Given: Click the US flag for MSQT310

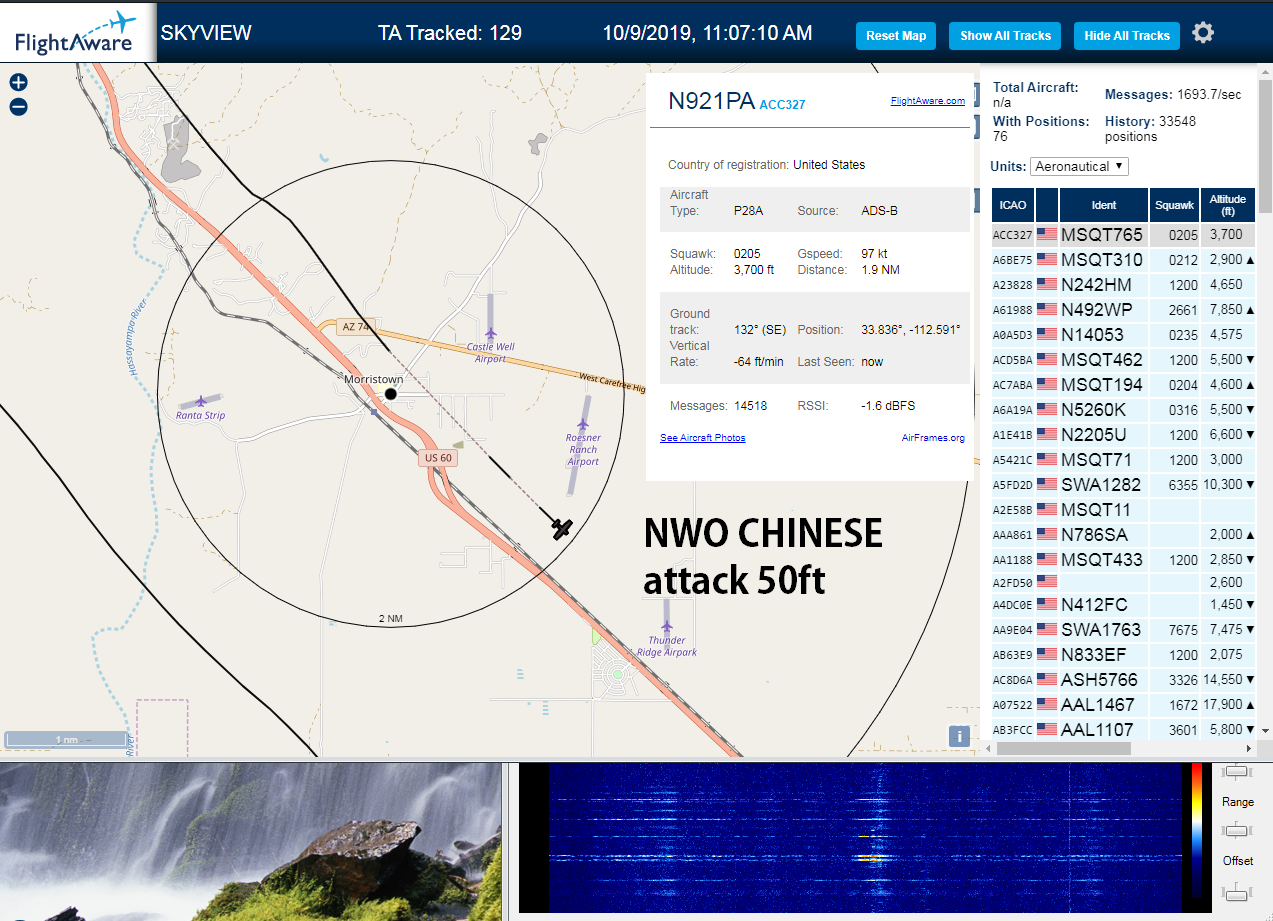Looking at the screenshot, I should [1047, 260].
